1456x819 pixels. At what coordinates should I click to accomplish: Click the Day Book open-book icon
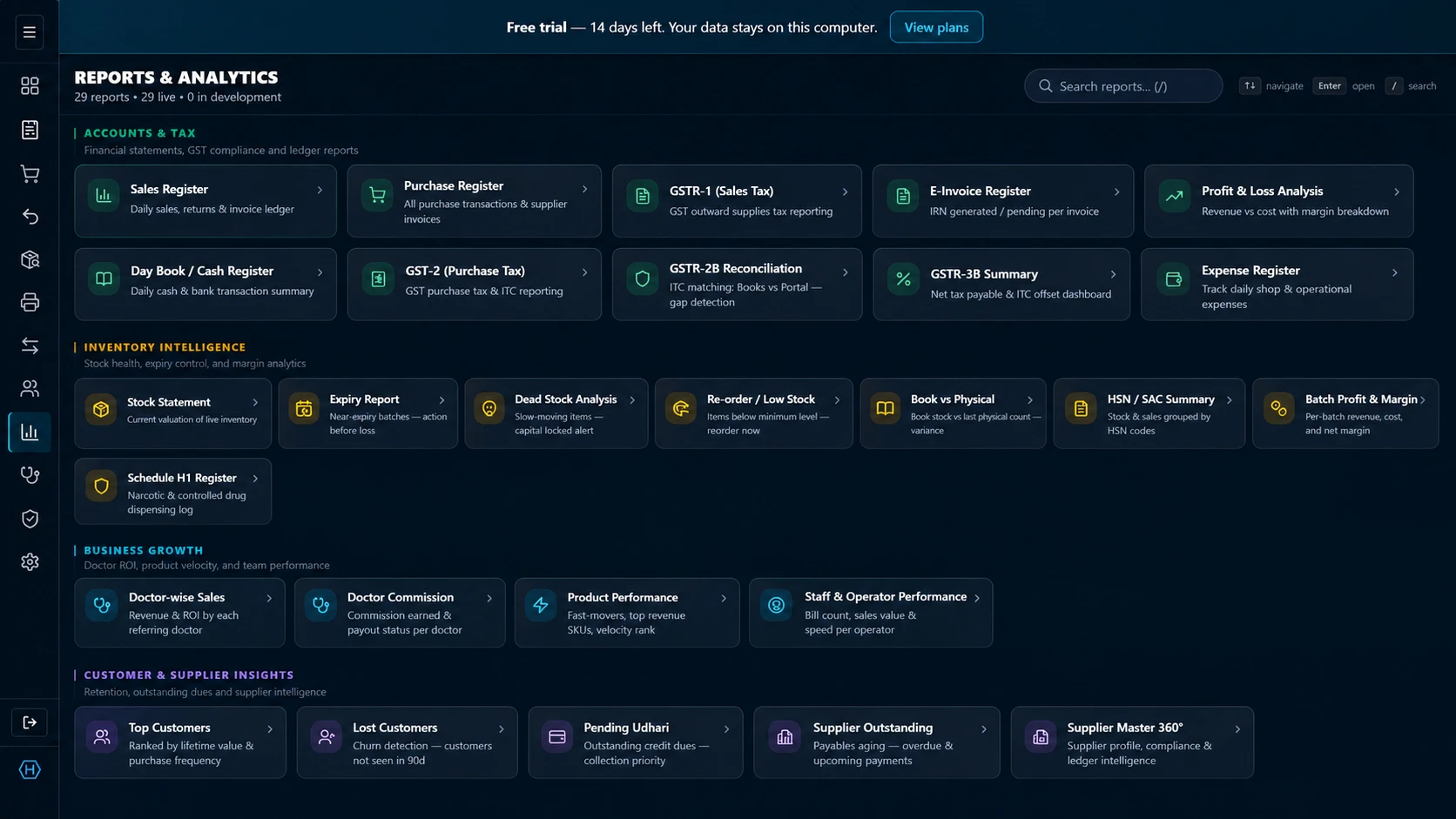[104, 279]
